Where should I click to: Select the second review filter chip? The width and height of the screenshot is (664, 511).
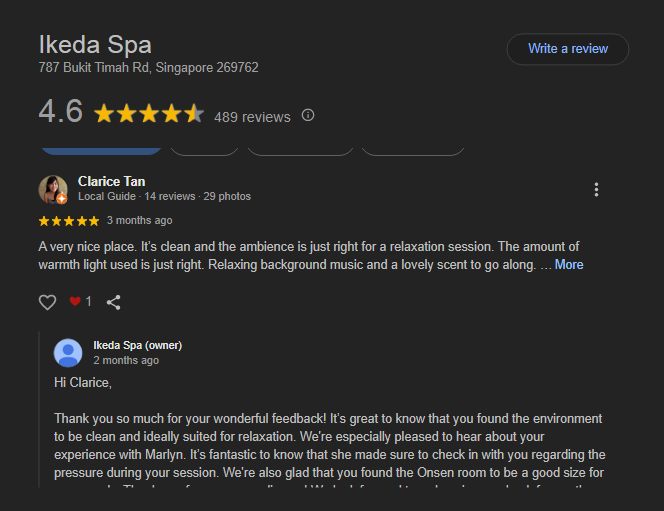pos(204,149)
